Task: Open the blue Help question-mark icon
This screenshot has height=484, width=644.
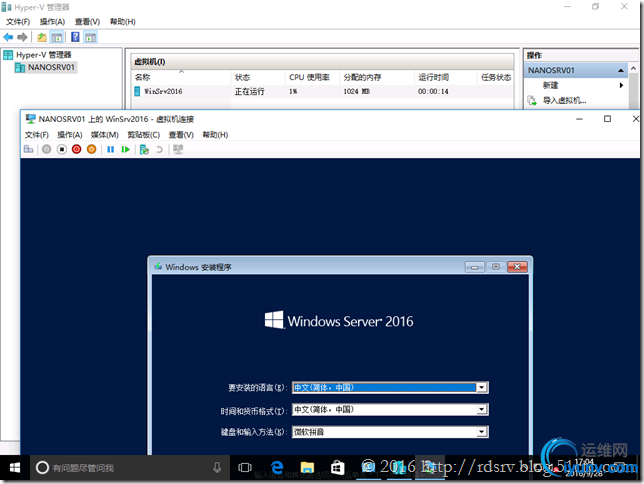Action: point(75,37)
